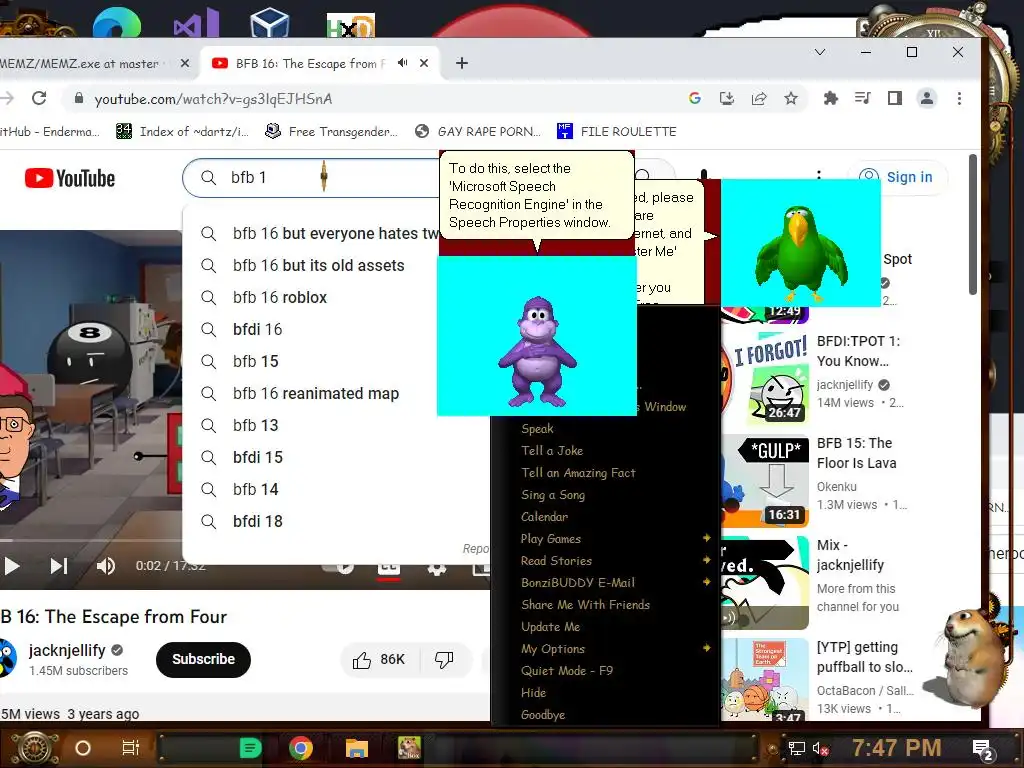Select suggestion 'bfb 14'

point(255,490)
